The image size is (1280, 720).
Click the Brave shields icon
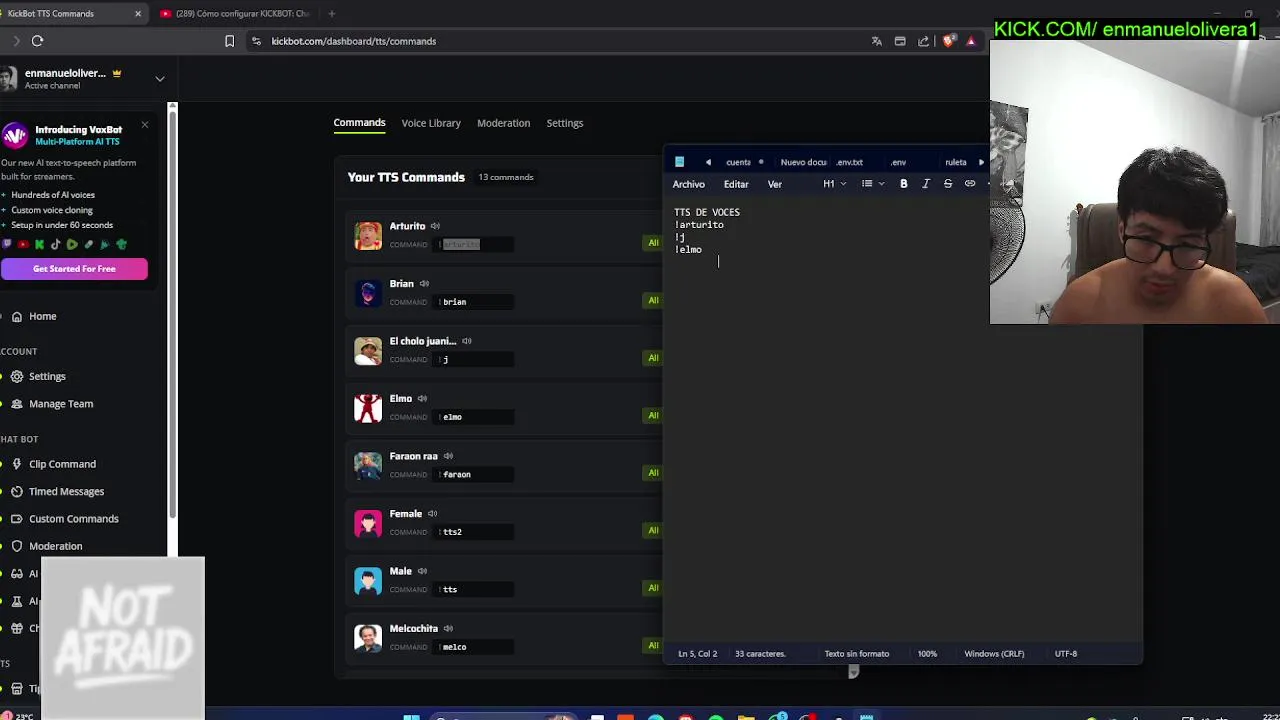pos(948,41)
